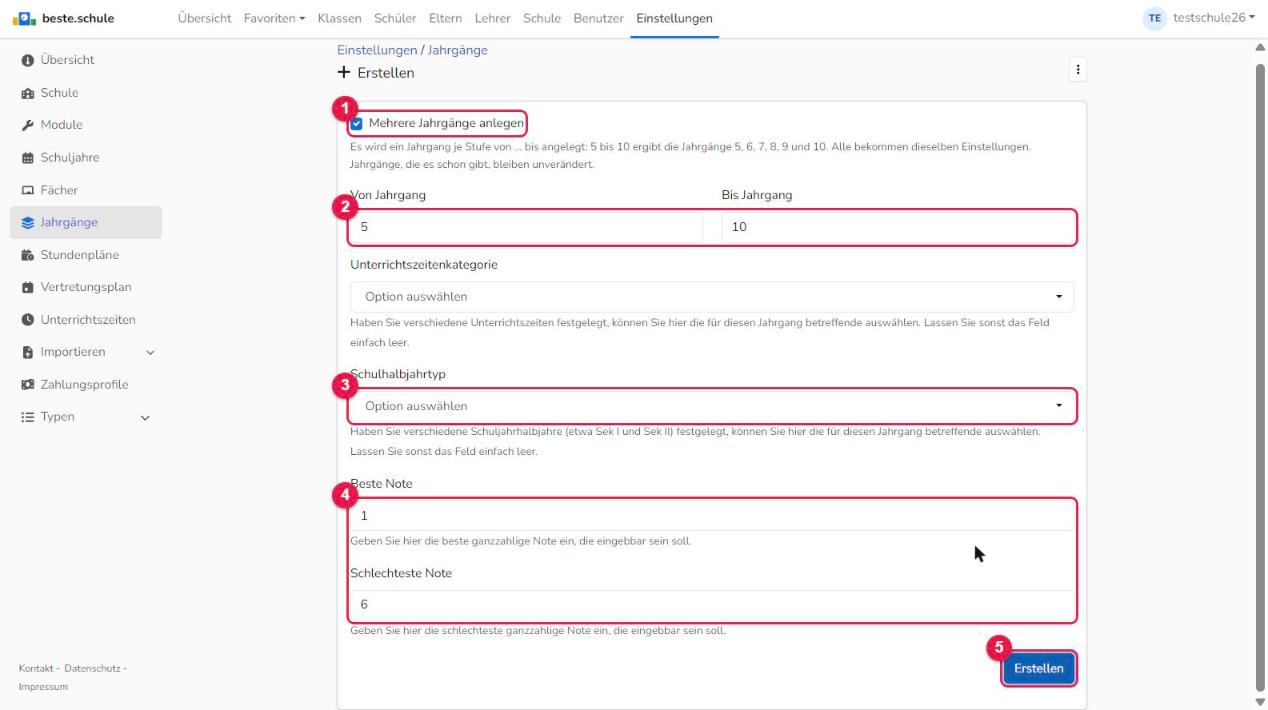Click the Unterrichtszeiten clock icon
This screenshot has height=710, width=1268.
[26, 320]
